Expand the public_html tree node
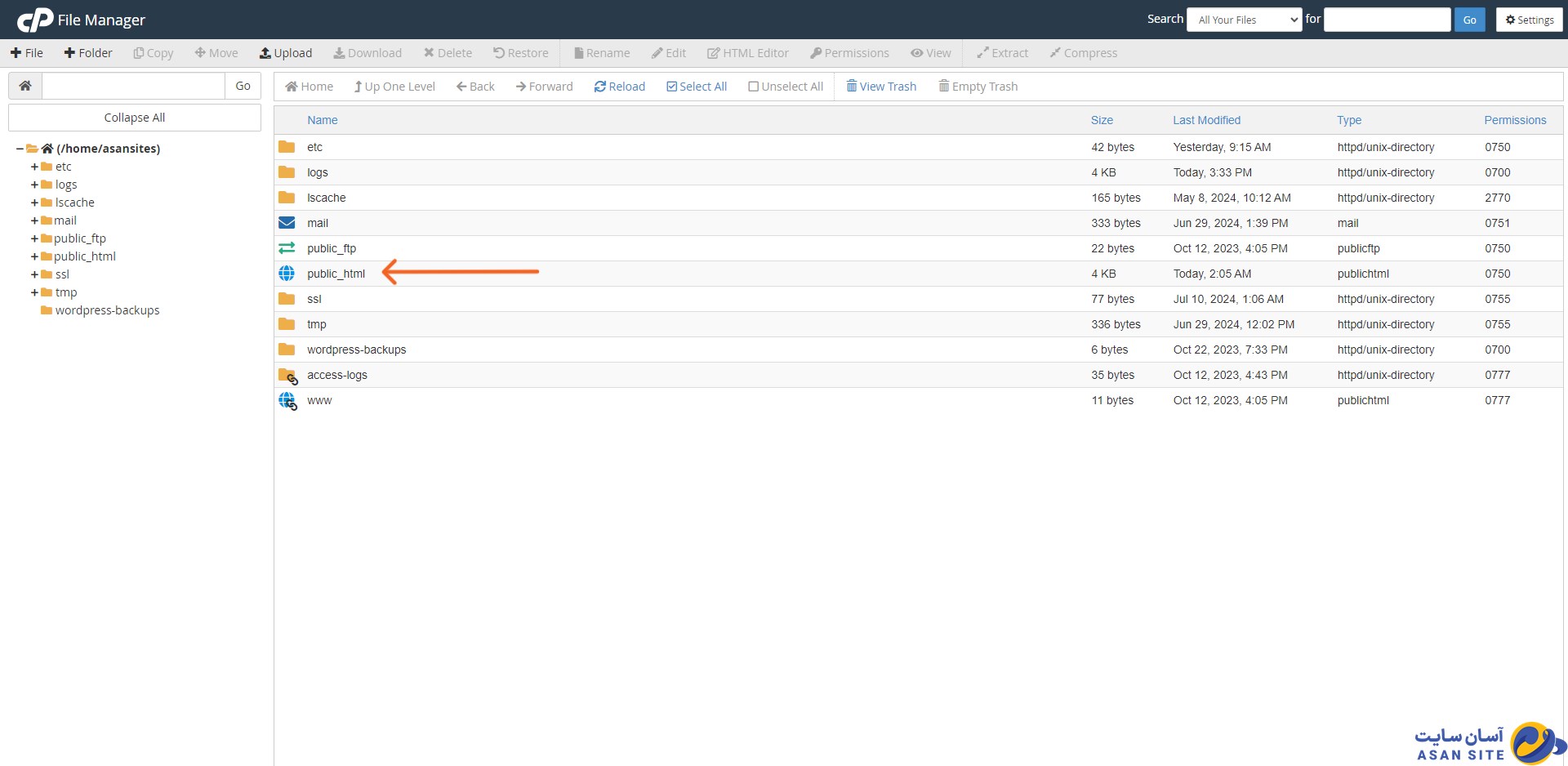 (34, 256)
